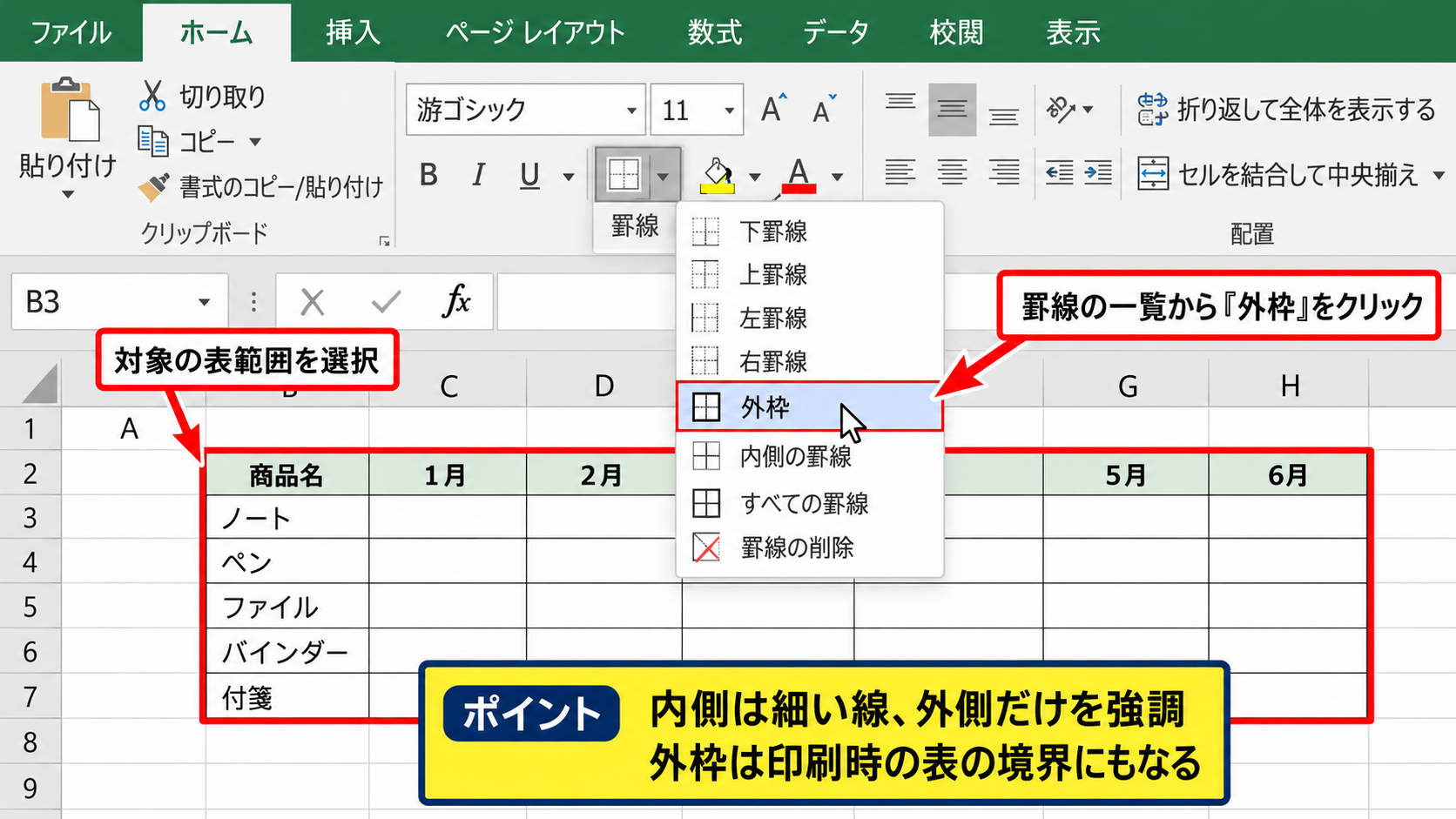Click the cell containing バインダー
The width and height of the screenshot is (1456, 819).
[x=287, y=651]
